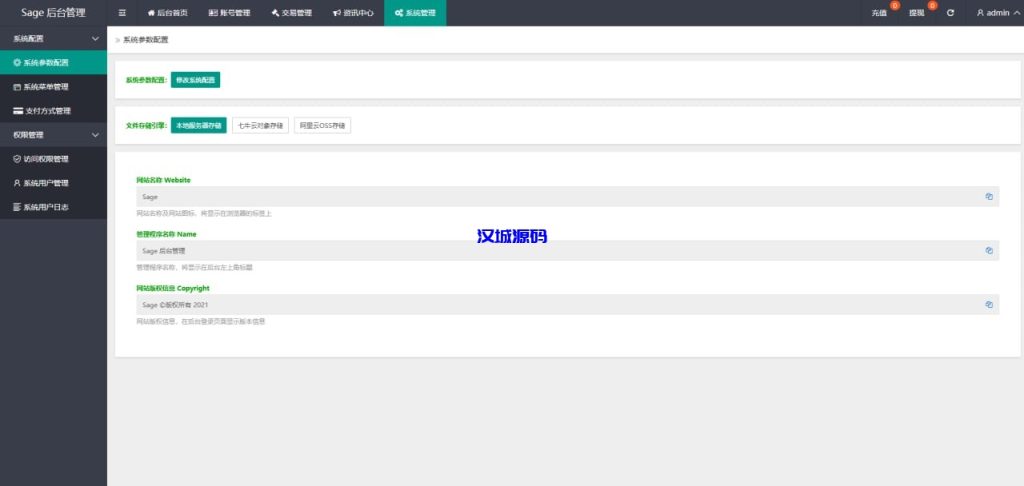Open the 充值 notifications link
Image resolution: width=1024 pixels, height=486 pixels.
point(879,13)
